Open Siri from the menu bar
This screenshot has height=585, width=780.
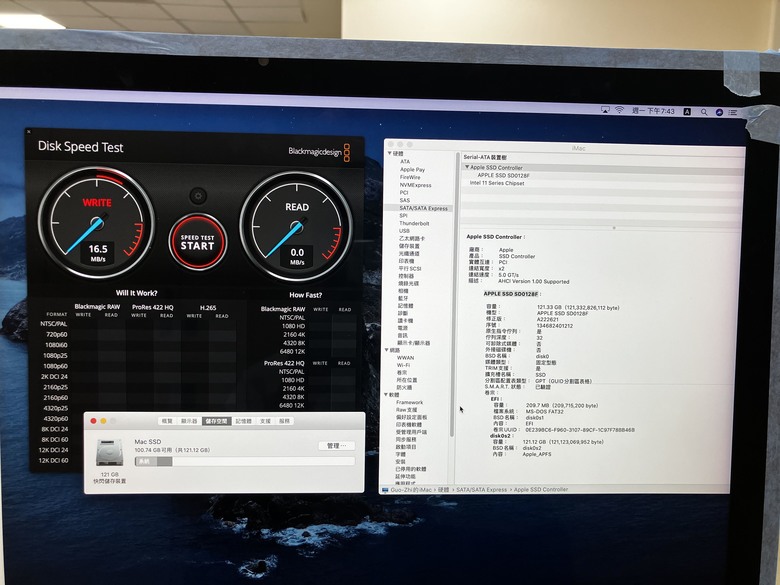pyautogui.click(x=719, y=112)
